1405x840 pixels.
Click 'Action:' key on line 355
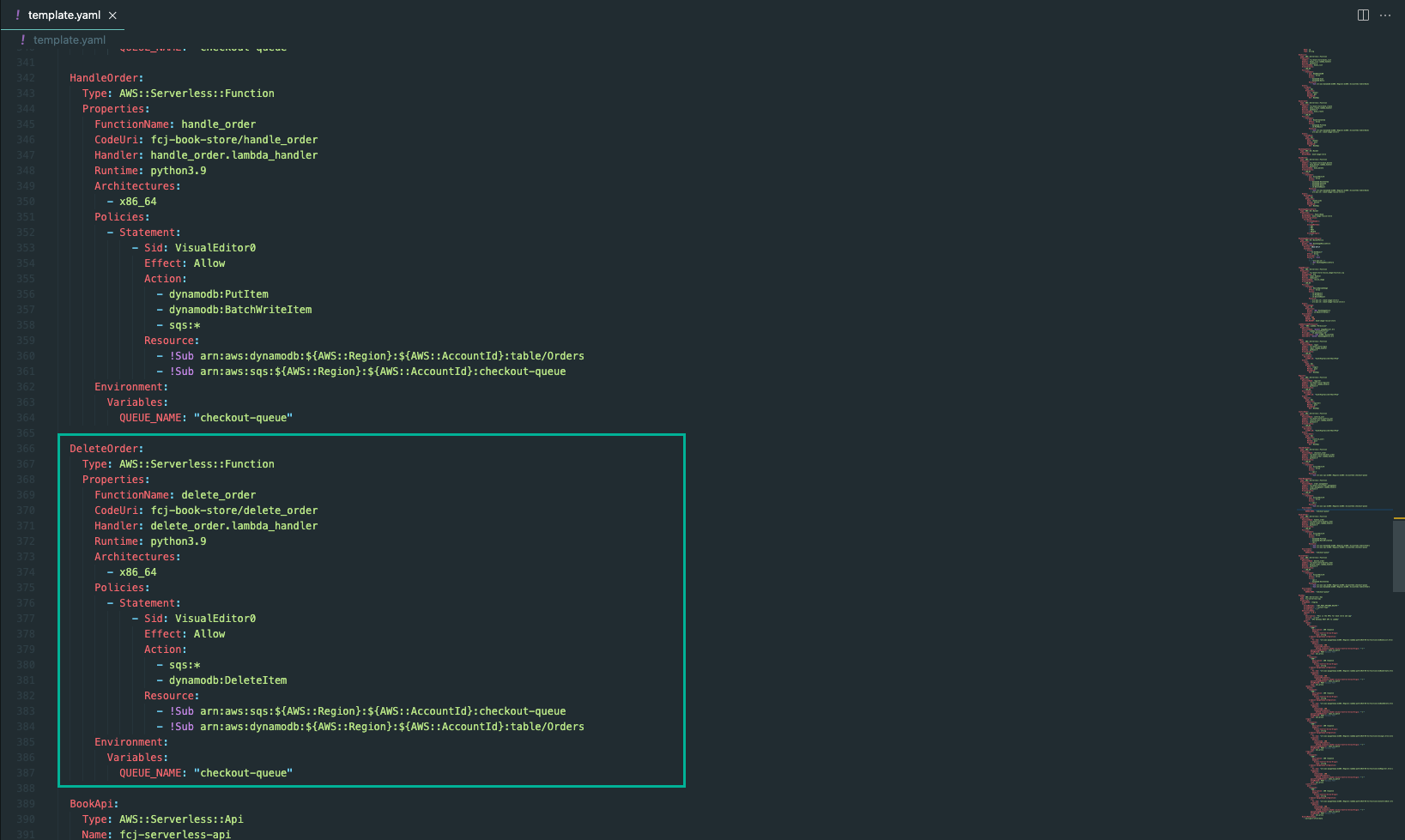pos(166,279)
